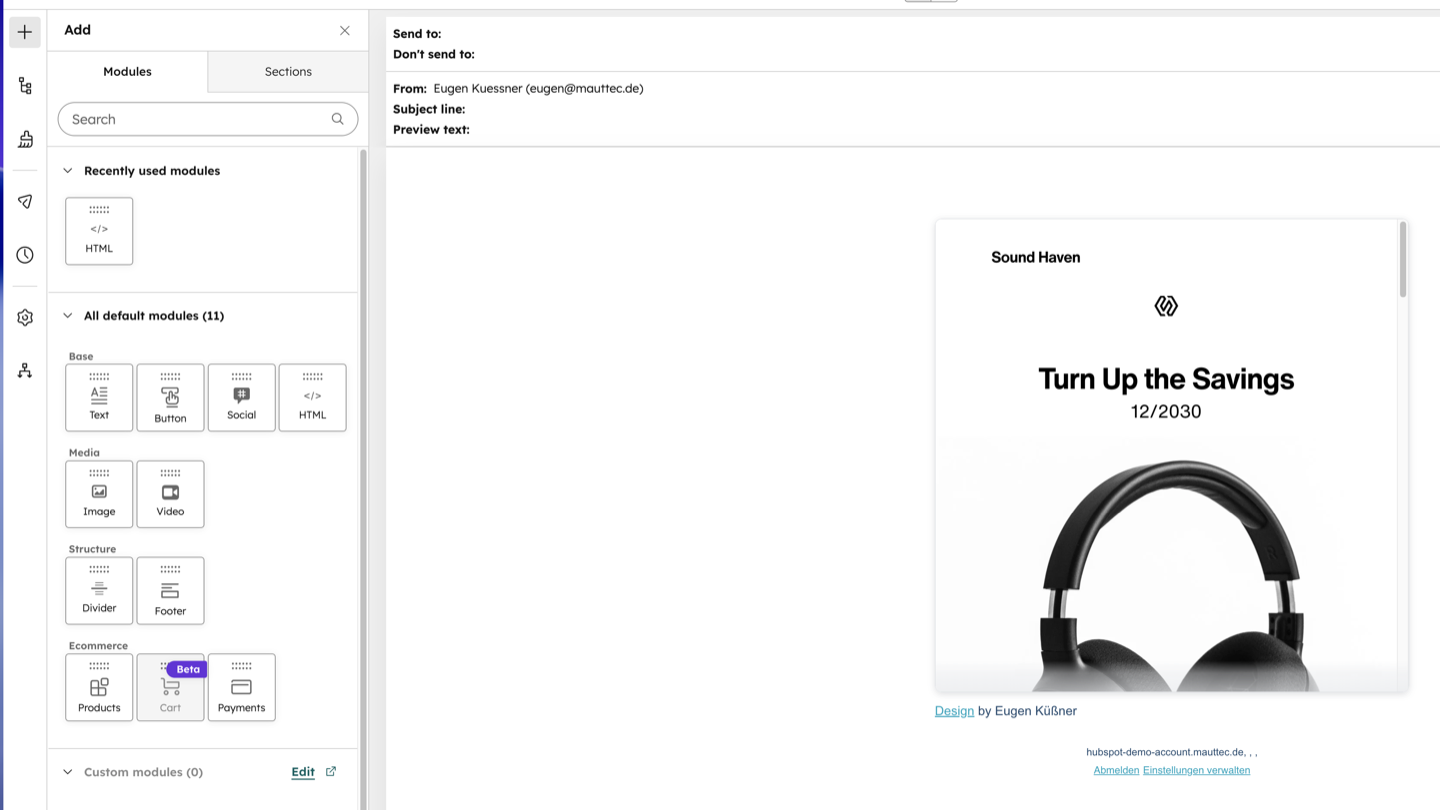Close the Add panel with the X
This screenshot has width=1440, height=810.
(x=344, y=30)
